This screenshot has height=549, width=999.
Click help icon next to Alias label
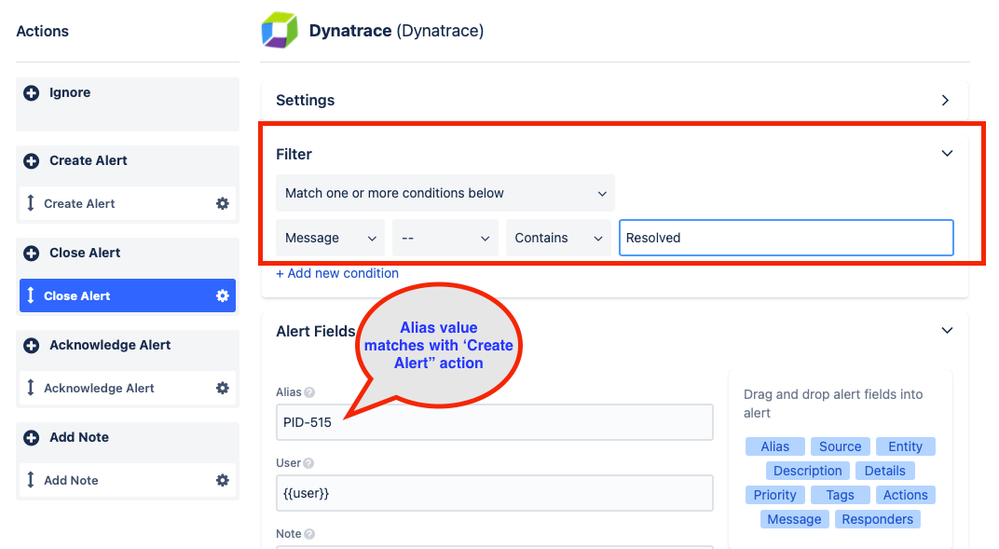point(310,393)
